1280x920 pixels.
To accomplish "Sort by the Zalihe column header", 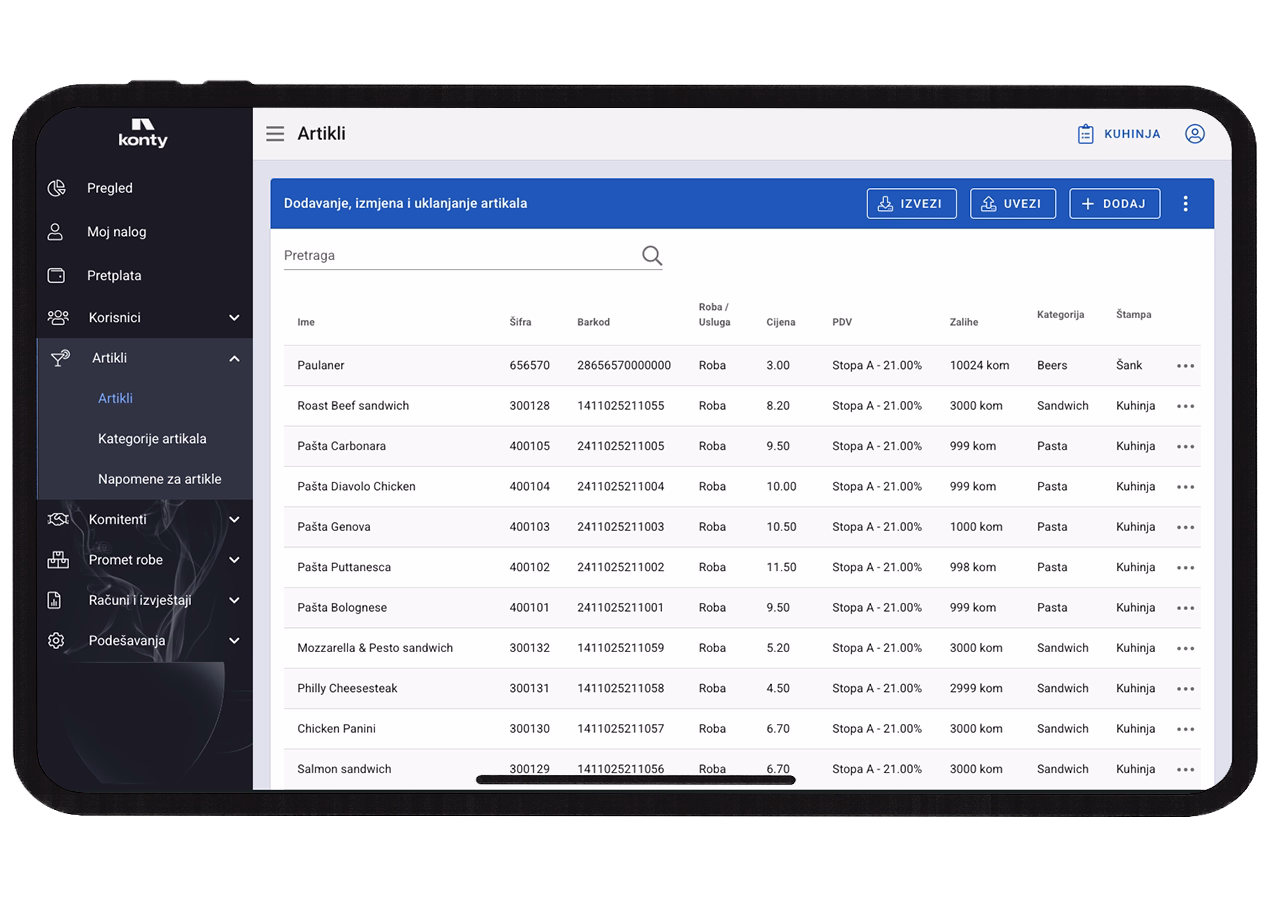I will [964, 322].
